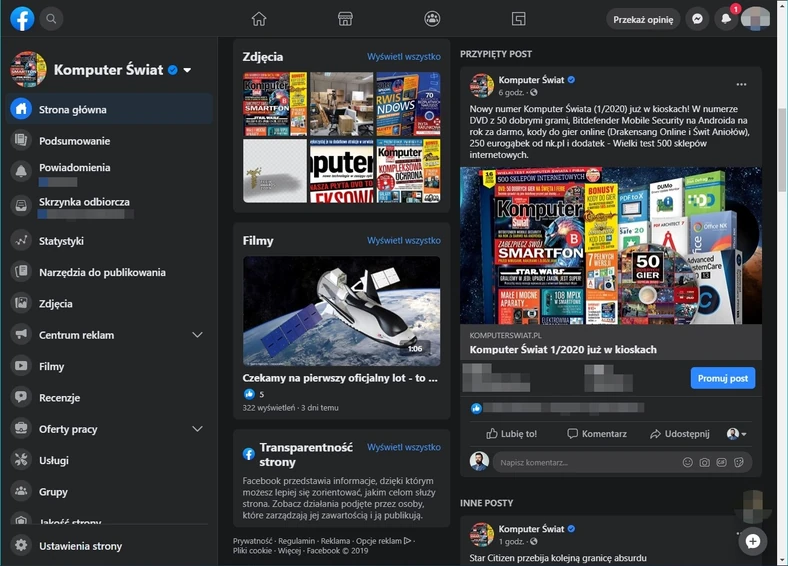Click the round plus floating button
The image size is (788, 566).
[753, 541]
